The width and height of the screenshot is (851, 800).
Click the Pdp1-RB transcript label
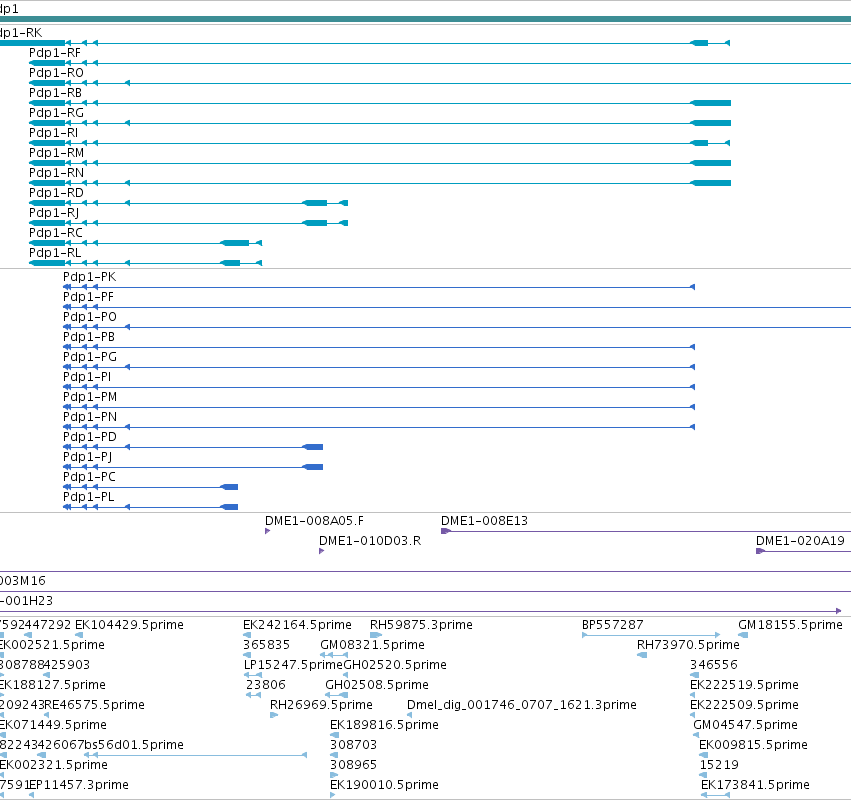[55, 93]
